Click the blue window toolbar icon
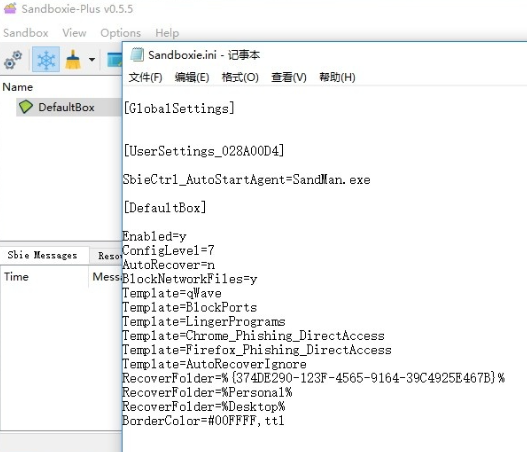This screenshot has height=452, width=527. pyautogui.click(x=114, y=59)
